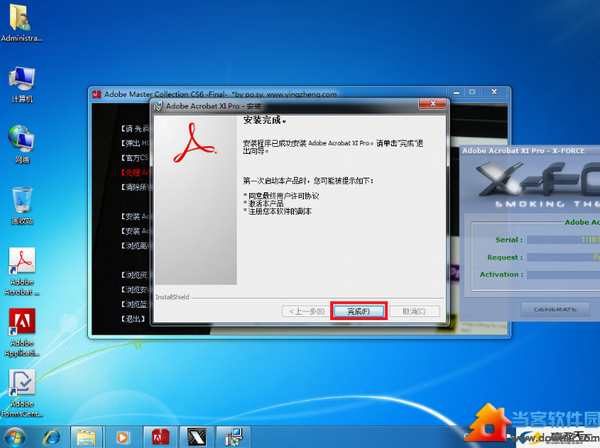The width and height of the screenshot is (600, 448).
Task: Click the 取消(C) Cancel button
Action: click(x=414, y=311)
